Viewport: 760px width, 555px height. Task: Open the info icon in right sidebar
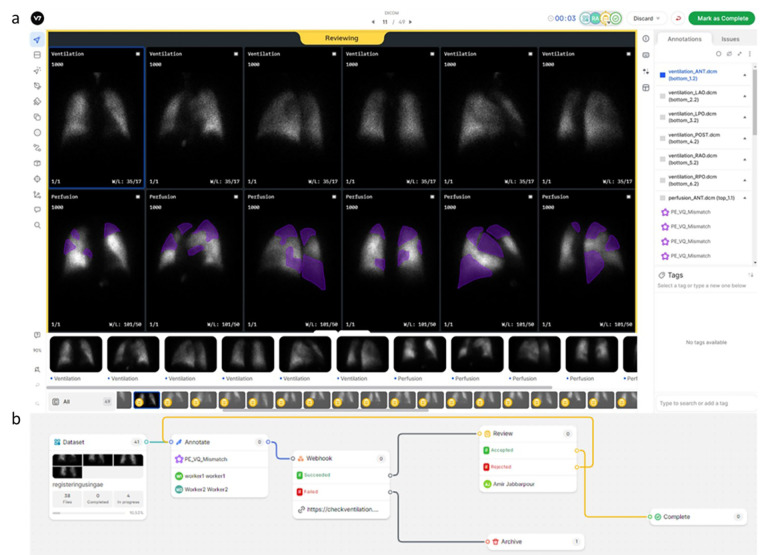point(646,39)
